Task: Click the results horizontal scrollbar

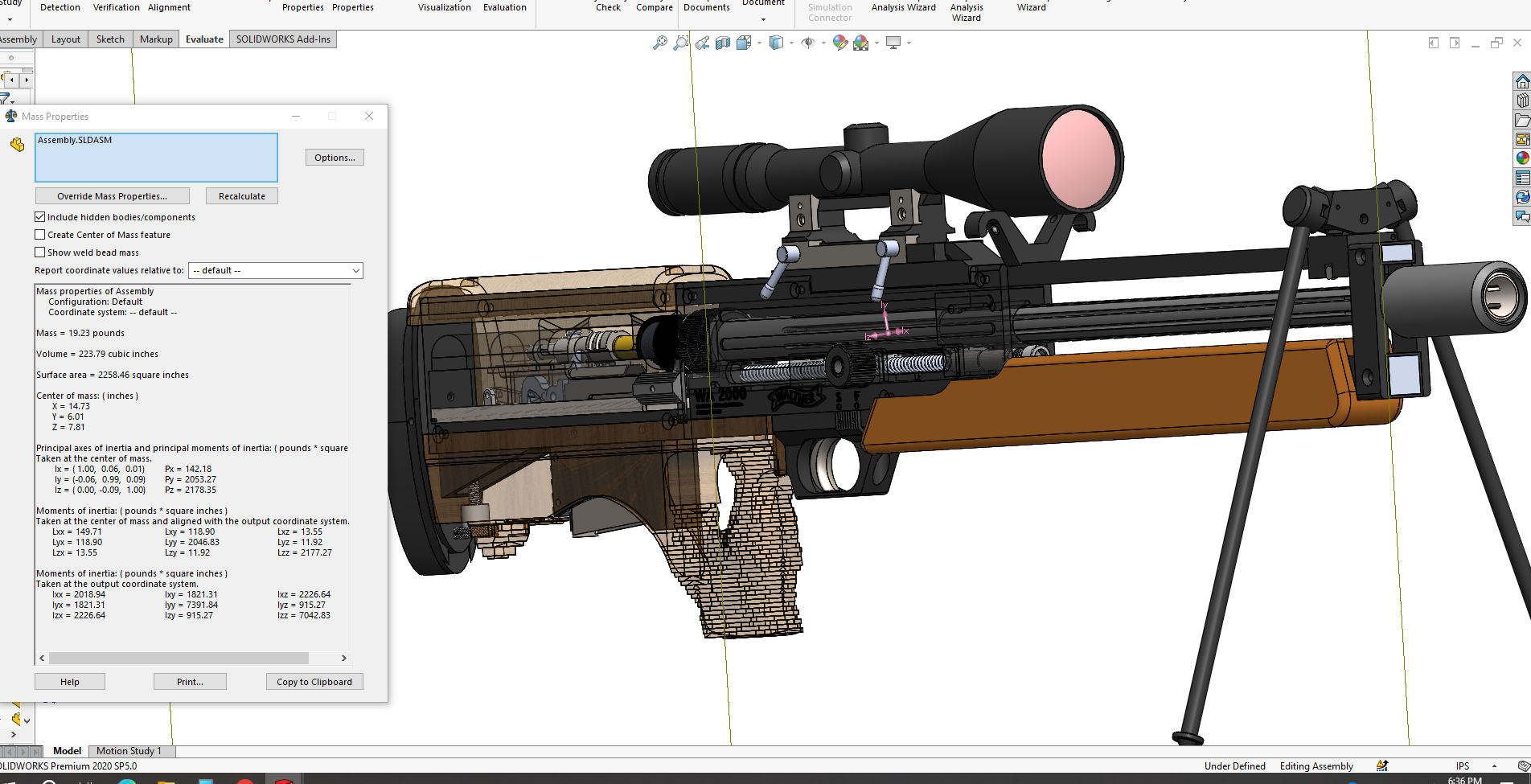Action: [x=179, y=658]
